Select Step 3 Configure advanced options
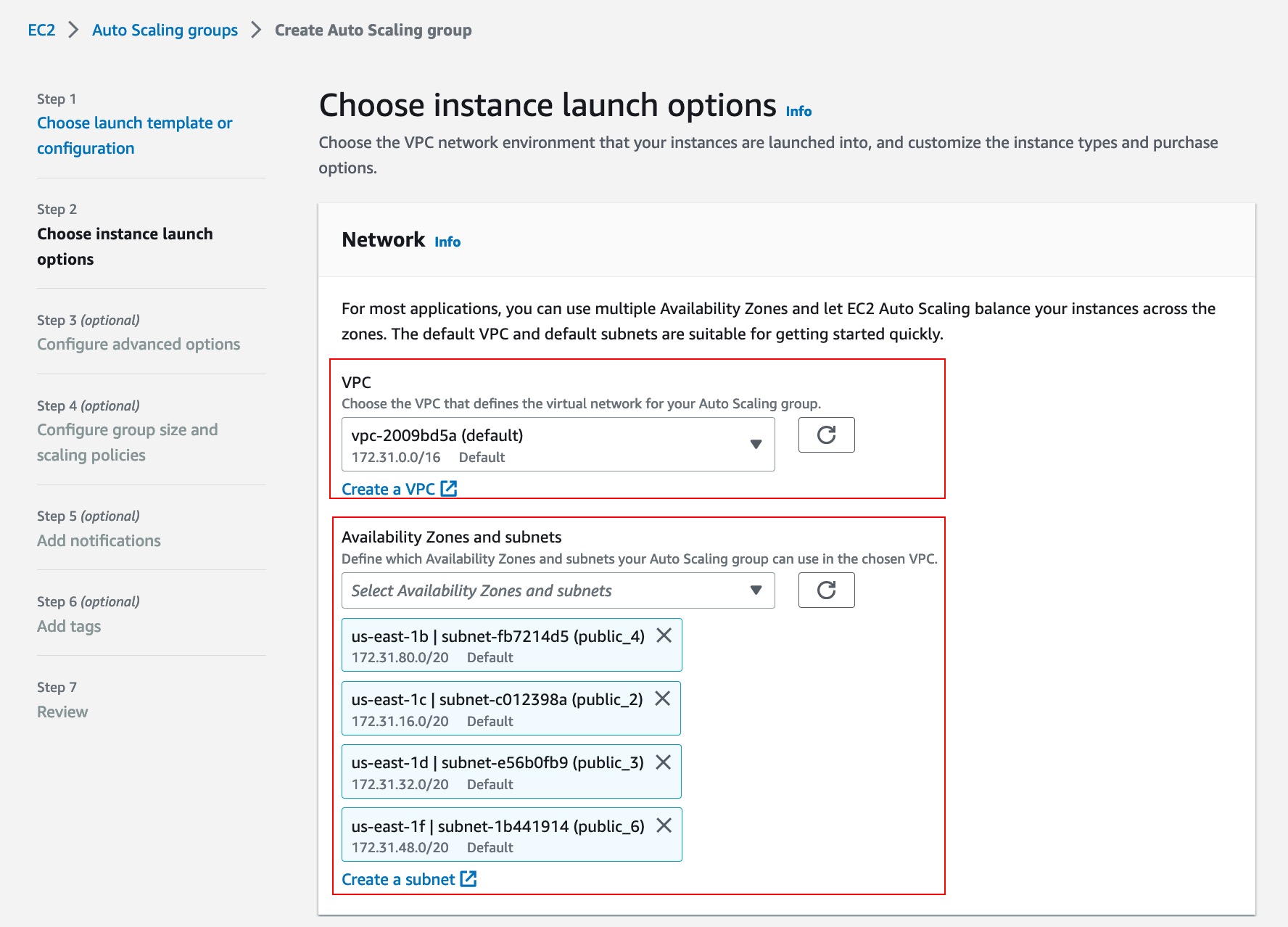 (139, 344)
